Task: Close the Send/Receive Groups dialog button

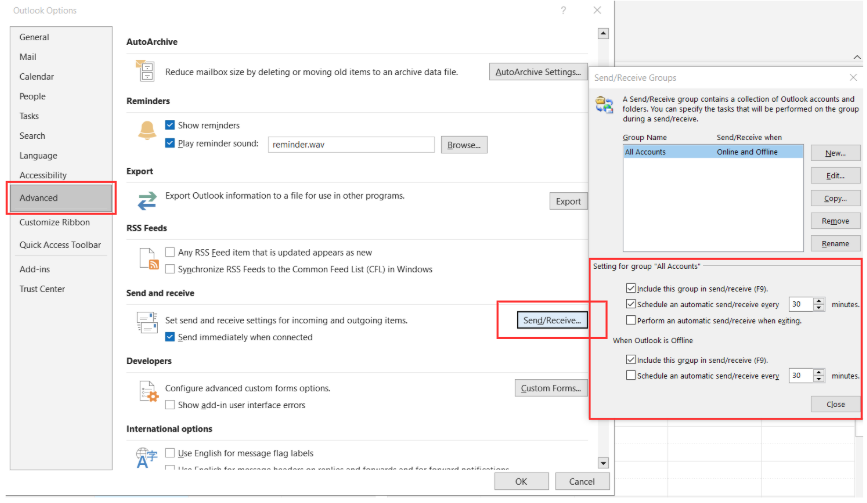Action: coord(835,404)
